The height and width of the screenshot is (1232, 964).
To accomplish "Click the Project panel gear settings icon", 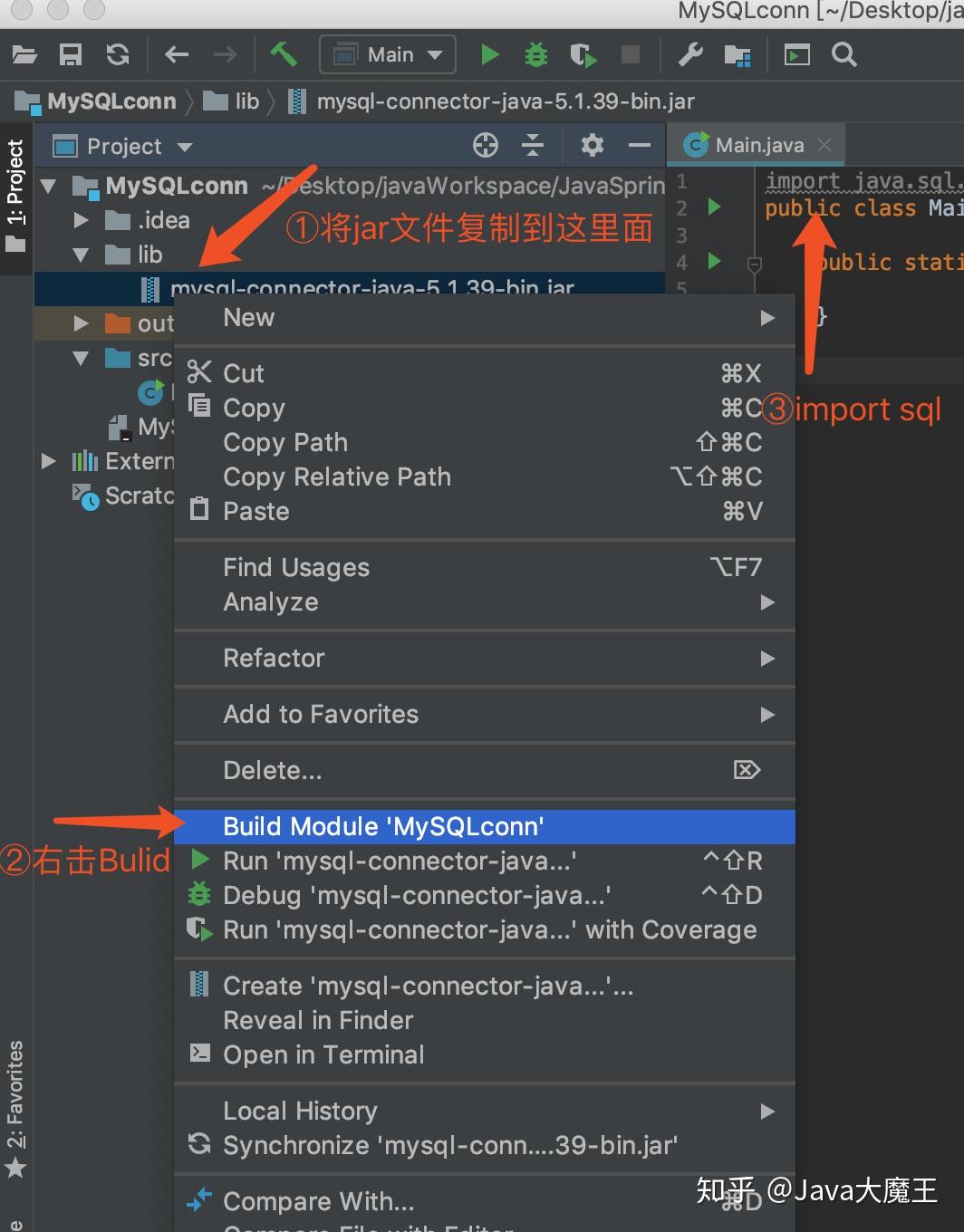I will click(592, 145).
